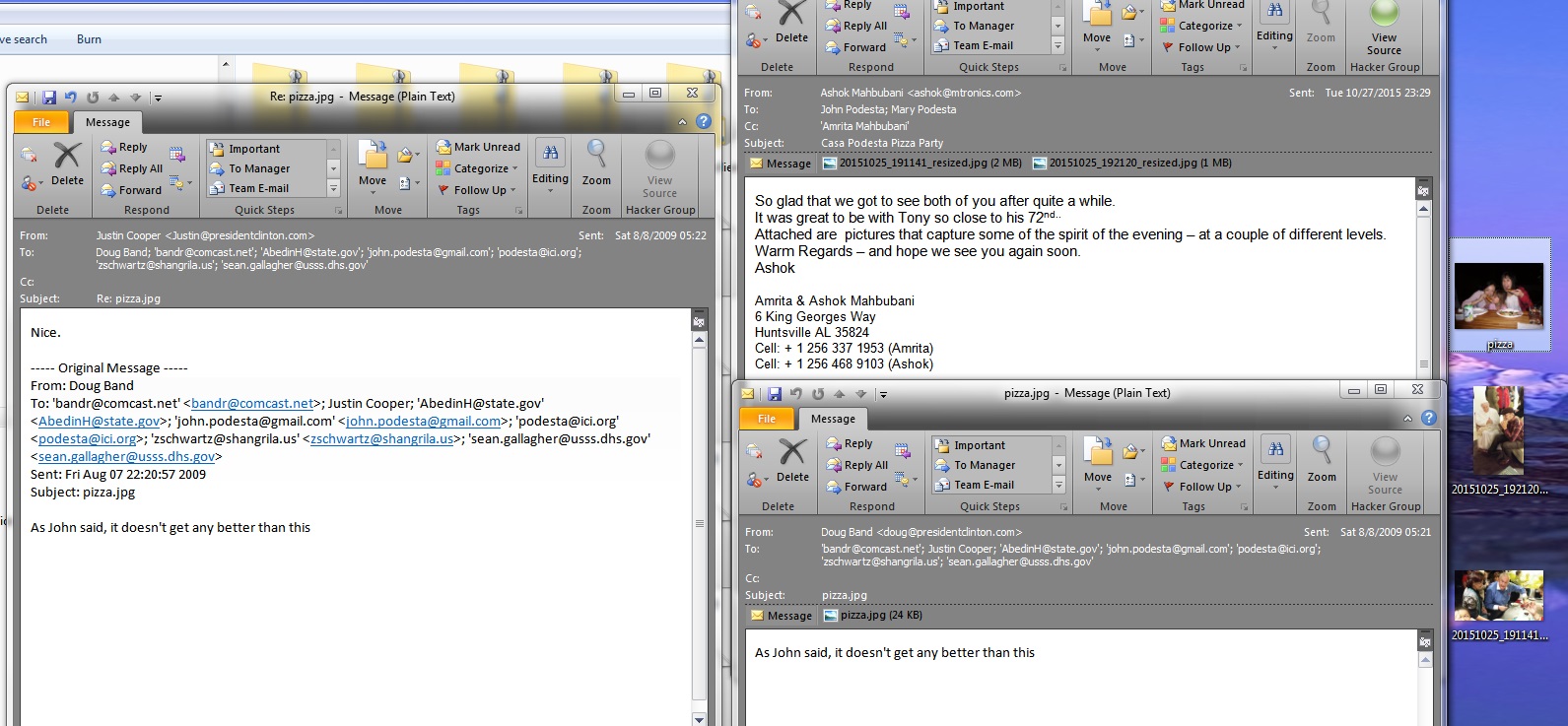Click the john.podesta@gmail.com link in the message body
The image size is (1568, 726).
423,422
